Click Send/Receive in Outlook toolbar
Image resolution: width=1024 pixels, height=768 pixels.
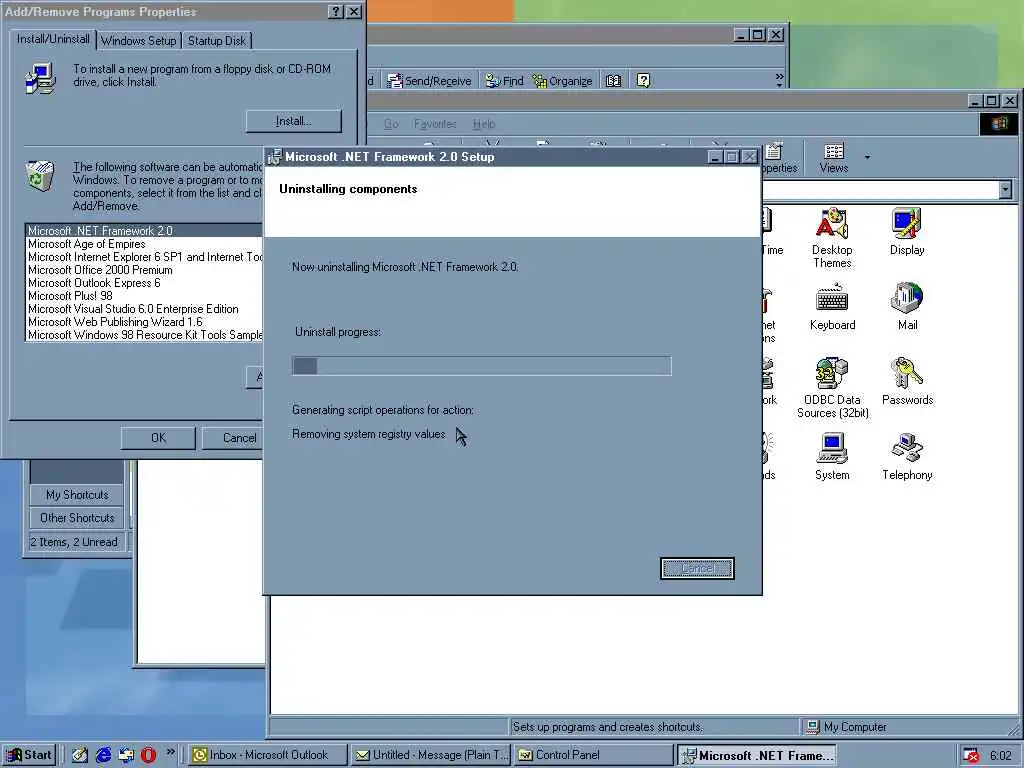429,80
